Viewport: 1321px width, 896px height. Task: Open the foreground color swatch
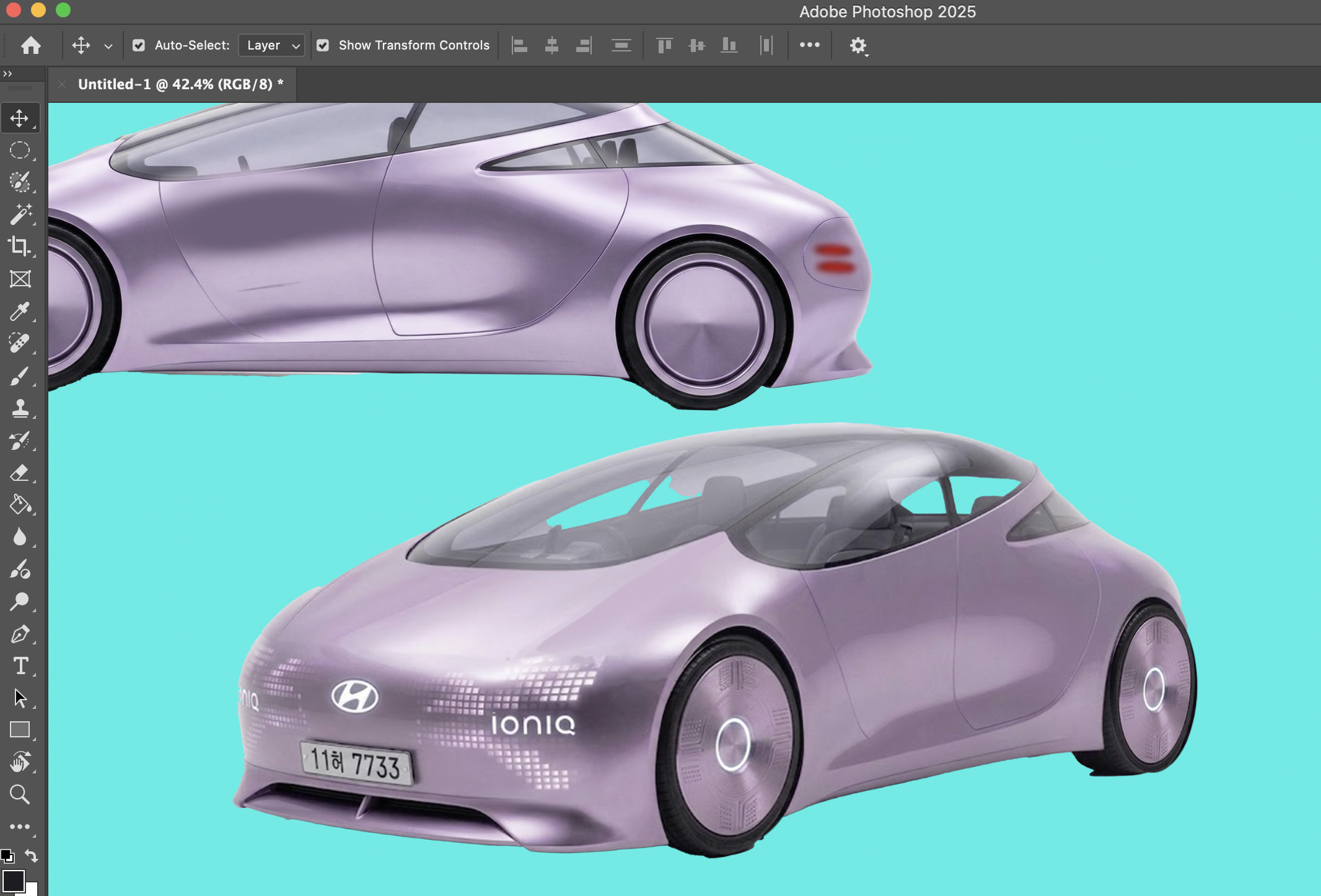tap(13, 880)
